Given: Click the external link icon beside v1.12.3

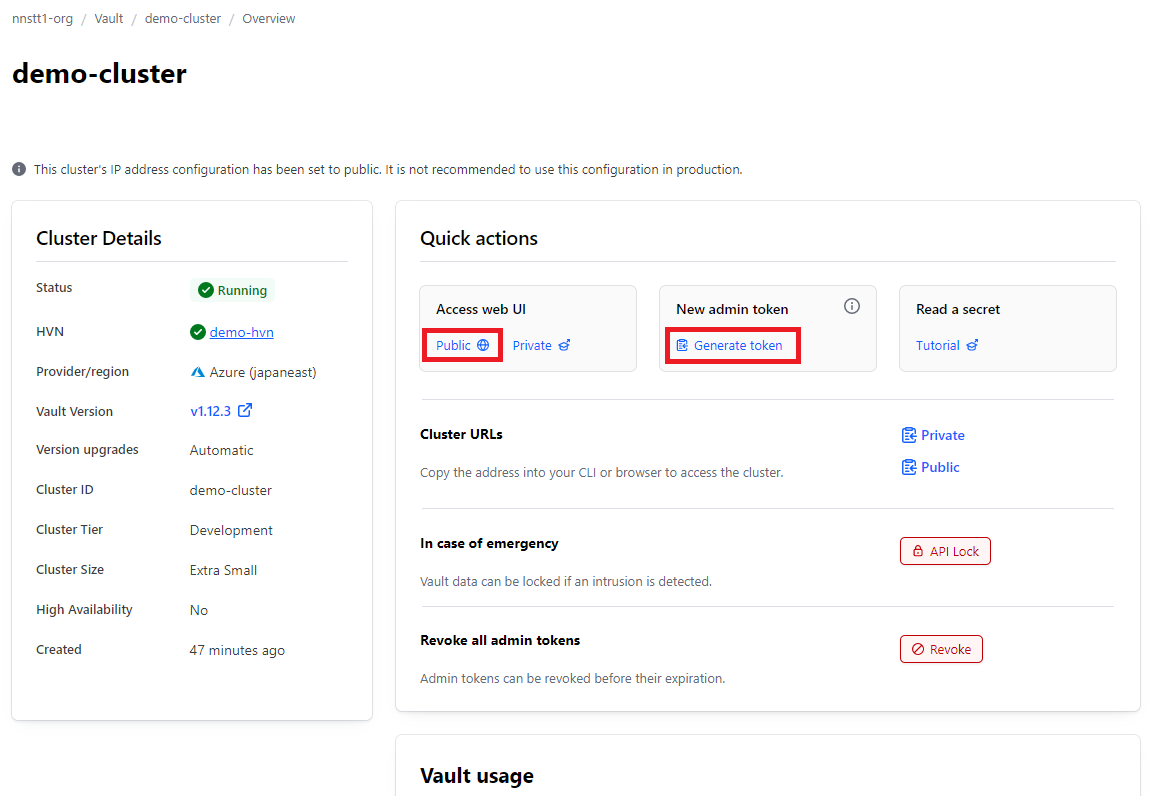Looking at the screenshot, I should pos(245,410).
